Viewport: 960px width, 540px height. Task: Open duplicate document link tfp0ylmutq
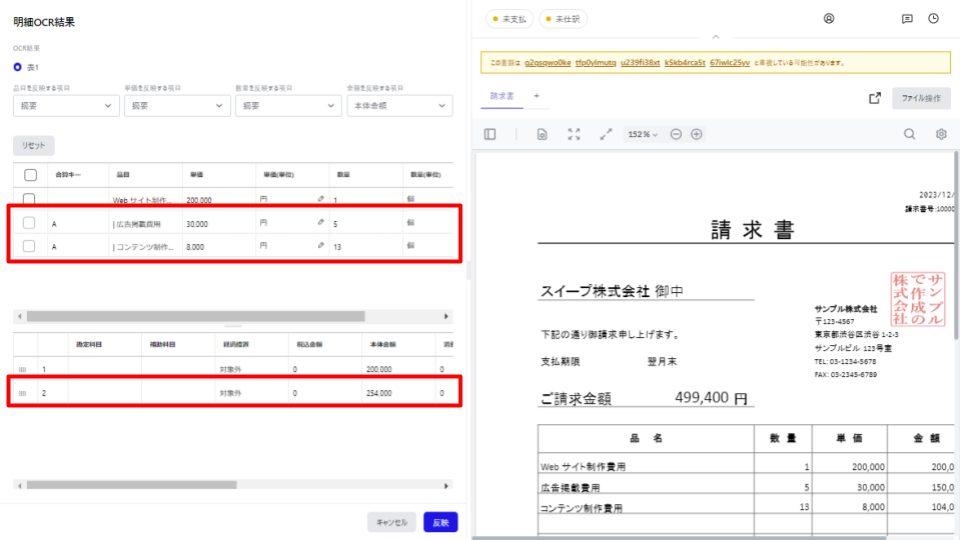coord(596,62)
